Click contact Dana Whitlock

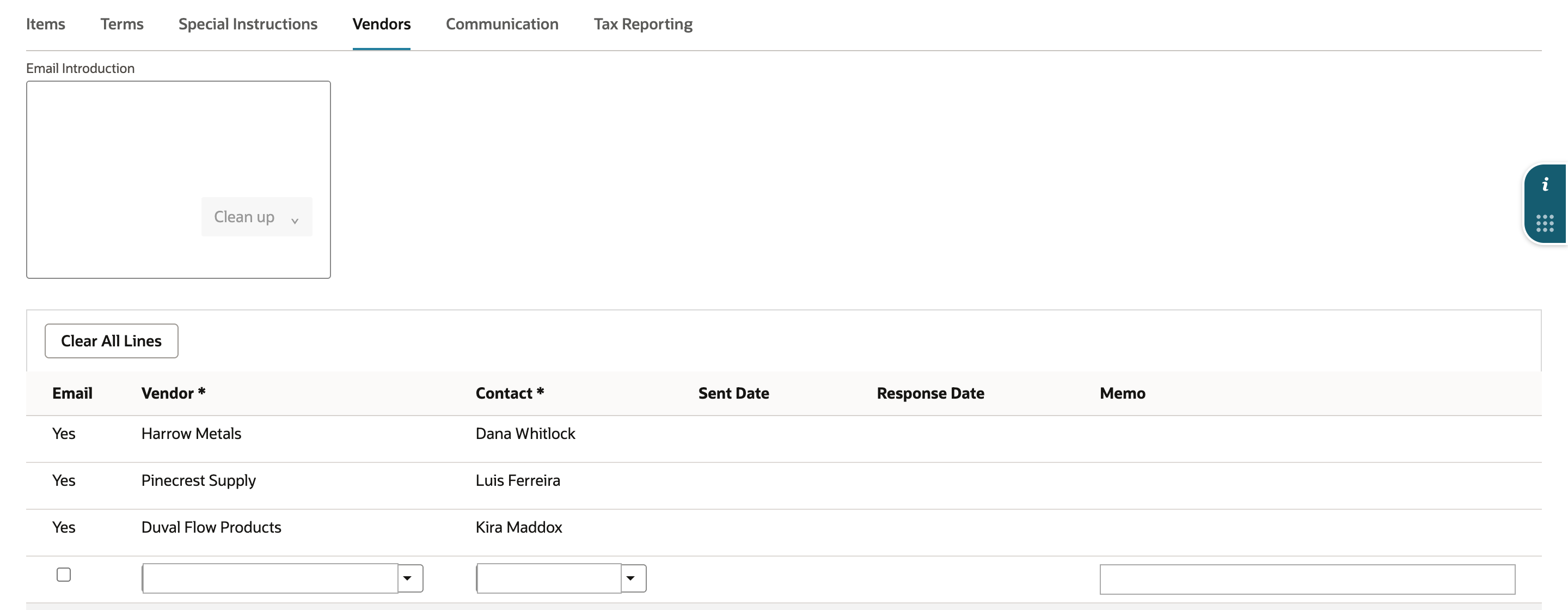click(x=525, y=434)
